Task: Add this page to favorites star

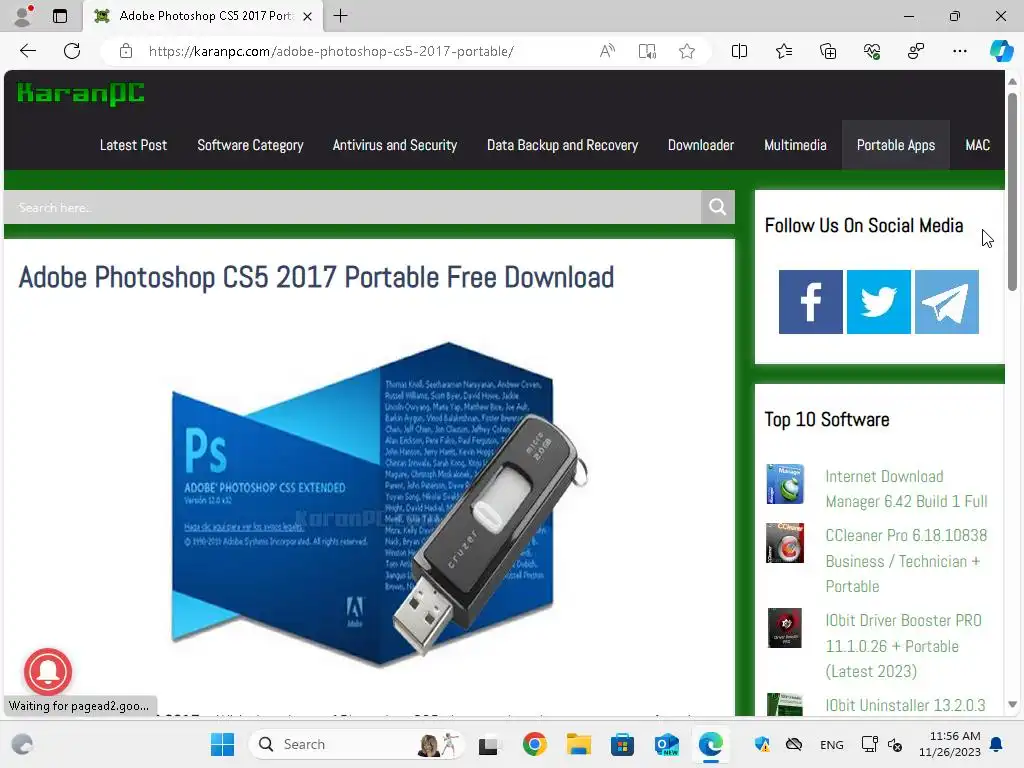Action: [686, 51]
